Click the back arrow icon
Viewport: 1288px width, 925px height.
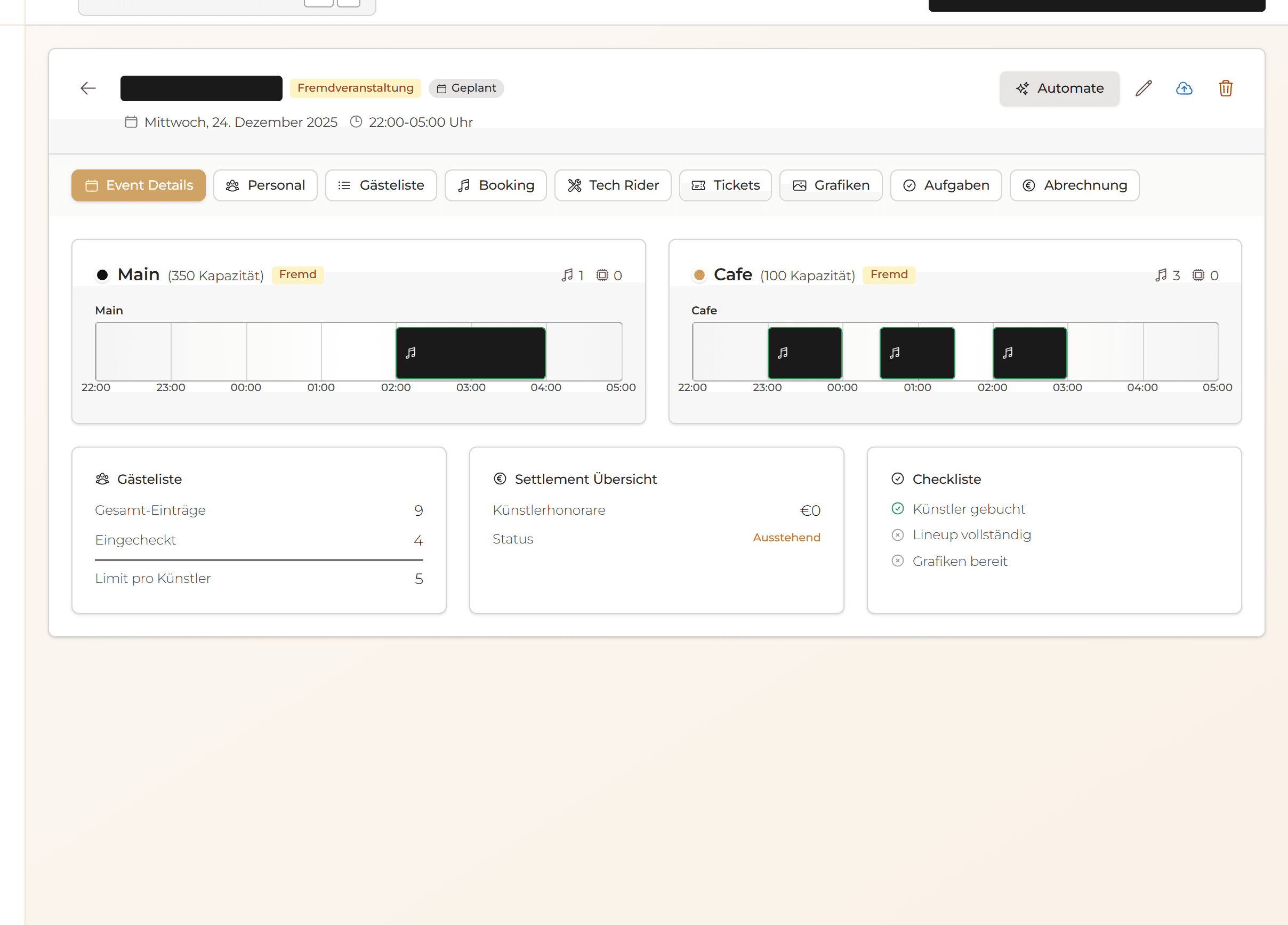[88, 88]
